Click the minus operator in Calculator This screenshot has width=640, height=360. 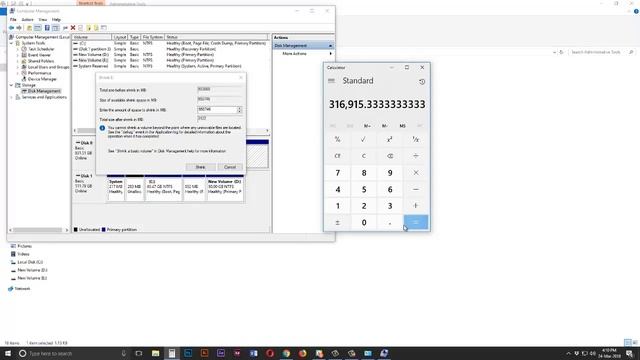pyautogui.click(x=416, y=189)
